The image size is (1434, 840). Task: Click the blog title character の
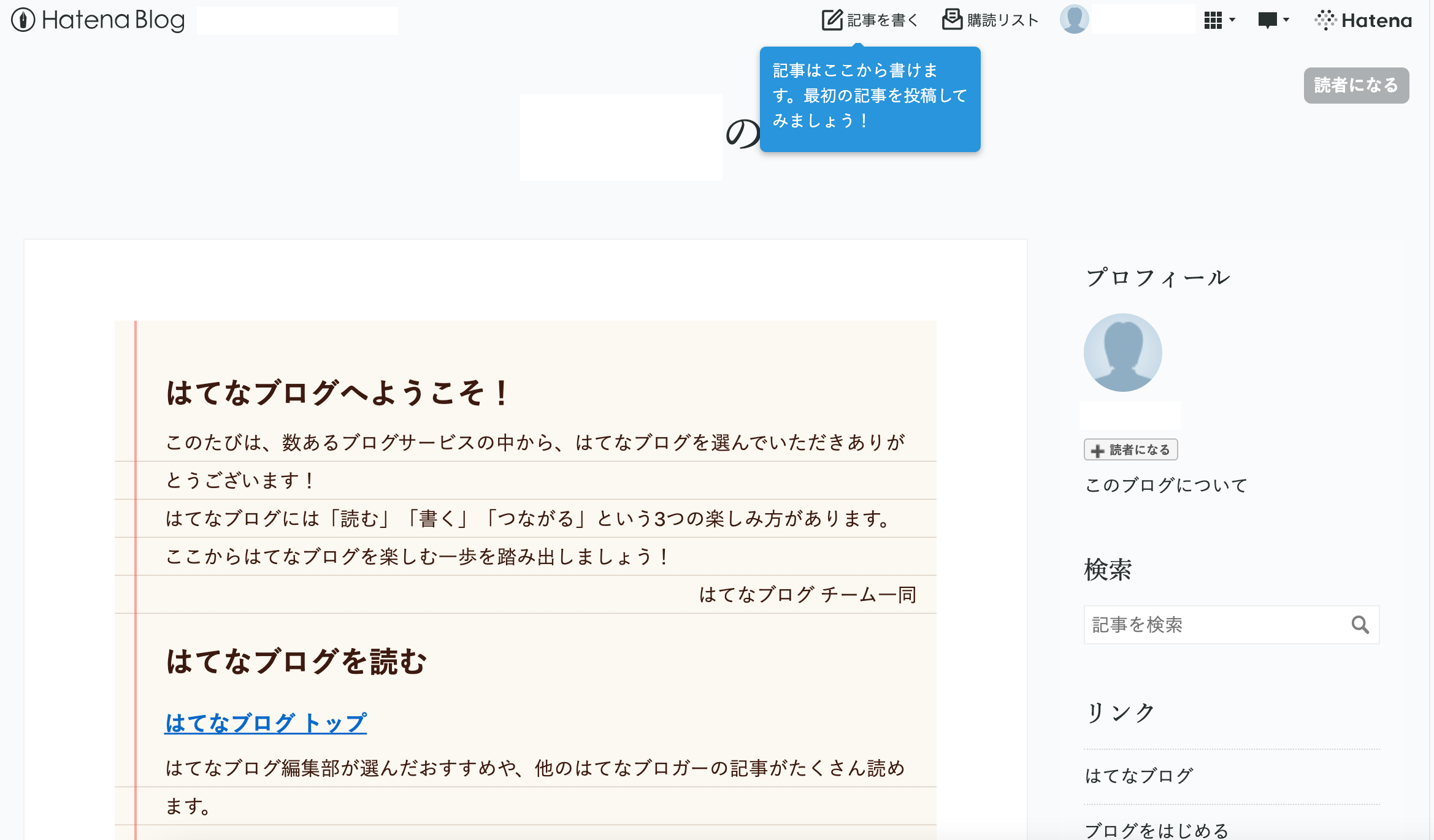pyautogui.click(x=742, y=132)
